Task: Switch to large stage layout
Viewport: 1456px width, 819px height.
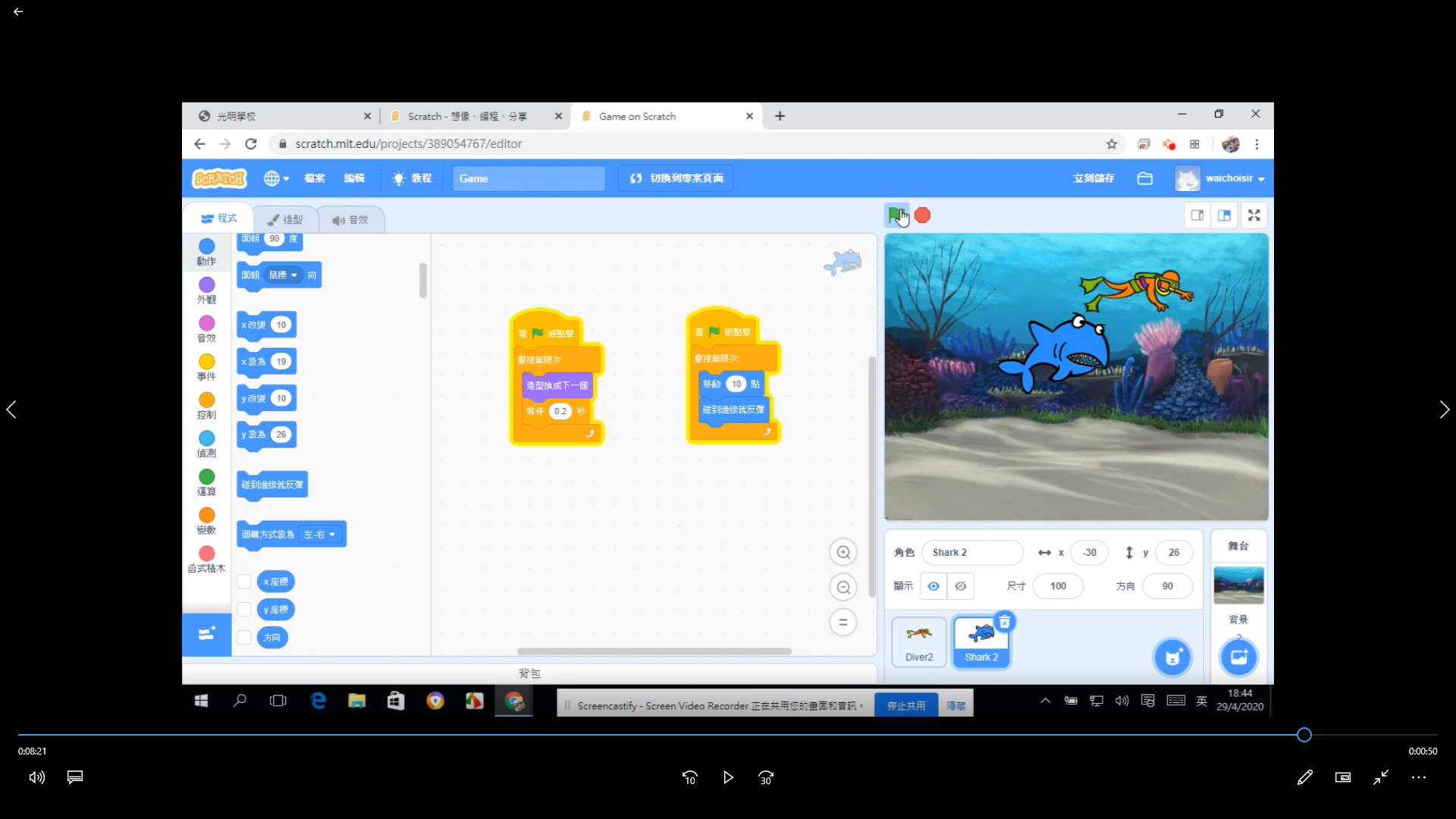Action: tap(1224, 215)
